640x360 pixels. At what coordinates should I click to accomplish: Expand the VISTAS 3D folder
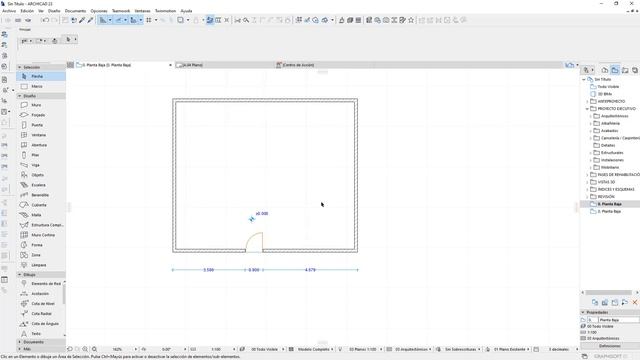point(587,182)
